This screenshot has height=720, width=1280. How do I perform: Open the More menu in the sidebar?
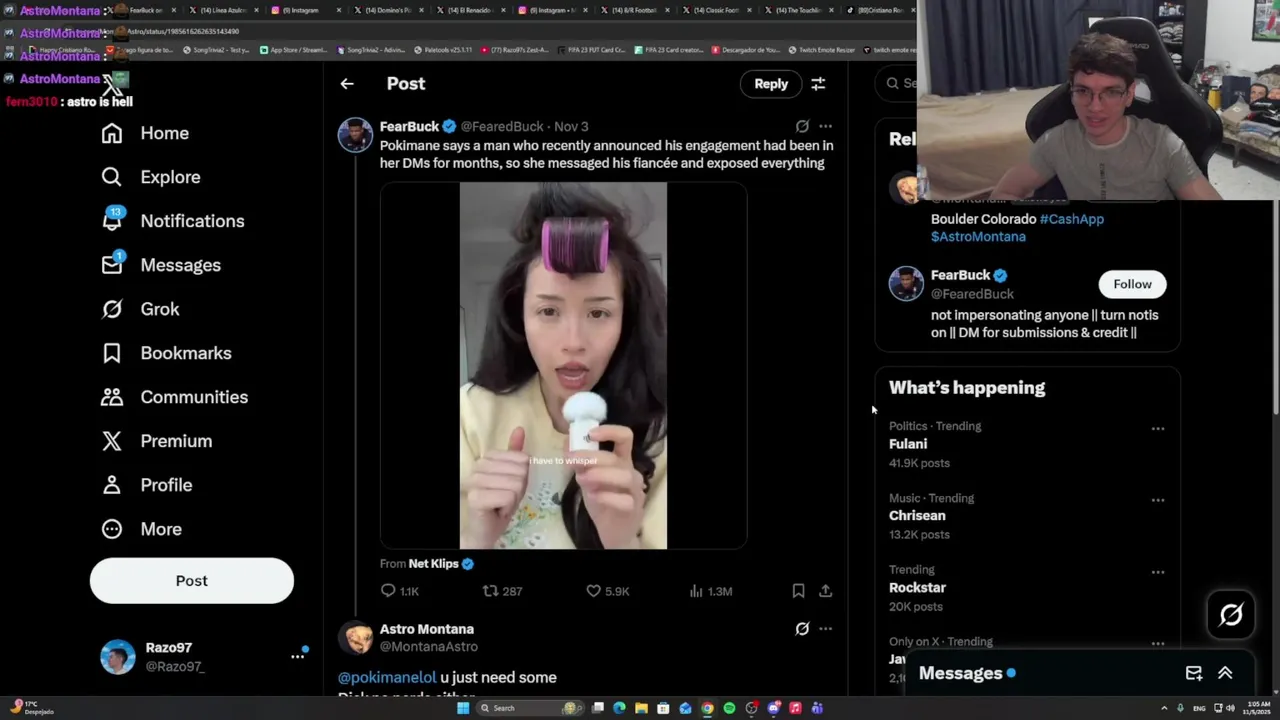[x=141, y=529]
